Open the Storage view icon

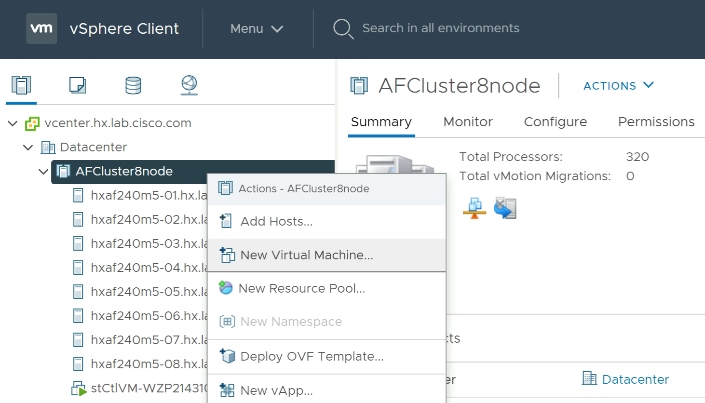tap(133, 85)
